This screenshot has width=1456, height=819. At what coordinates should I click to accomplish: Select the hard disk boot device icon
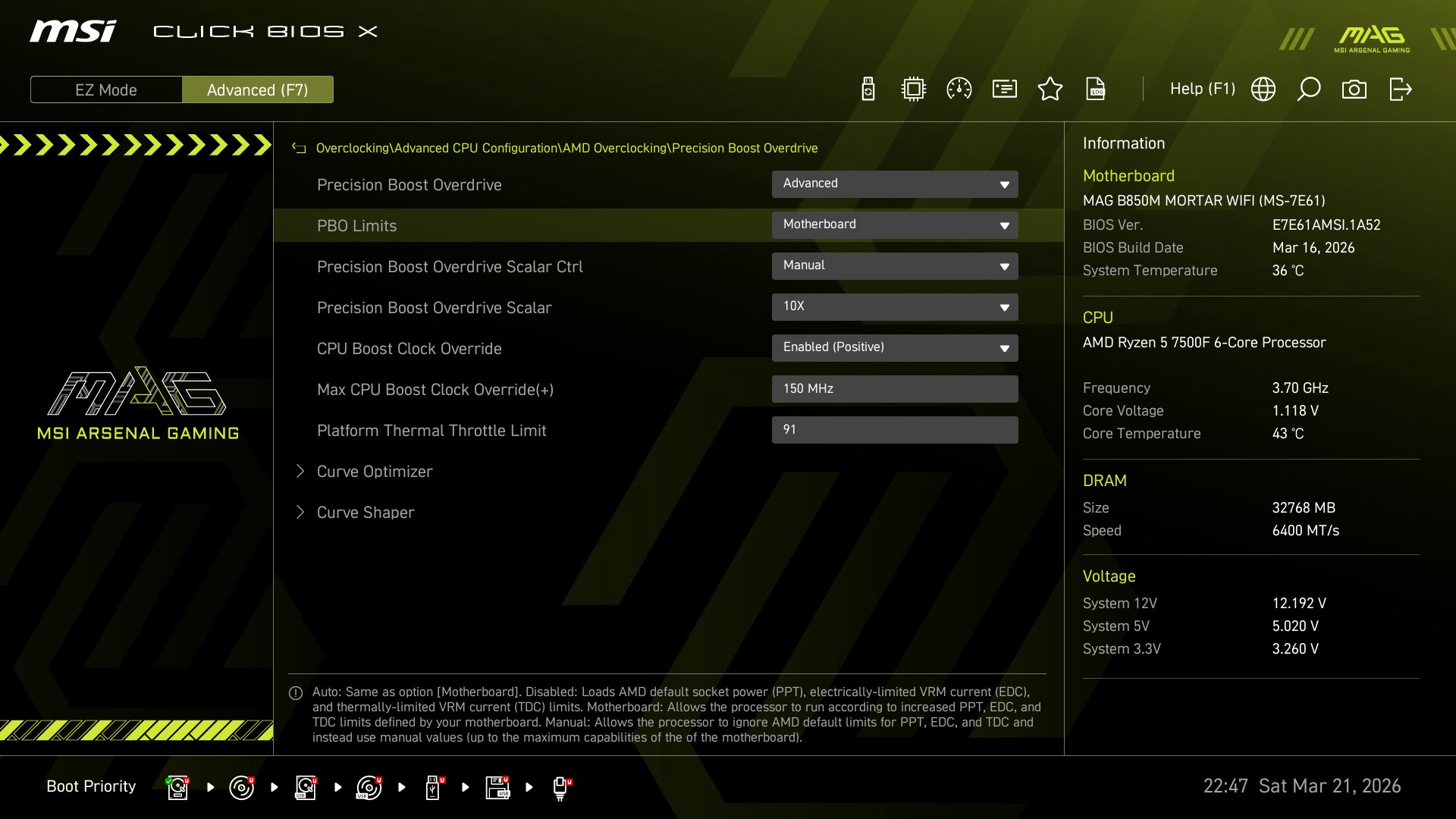coord(177,787)
